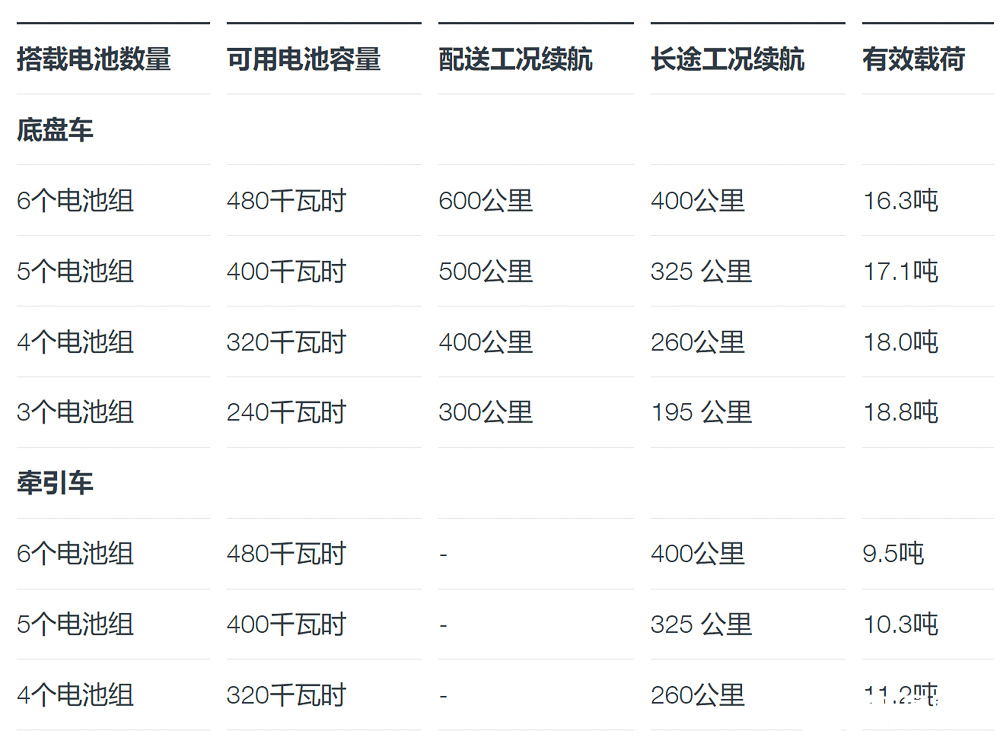Click the 可用电池容量 column header
The height and width of the screenshot is (750, 1000).
[304, 59]
